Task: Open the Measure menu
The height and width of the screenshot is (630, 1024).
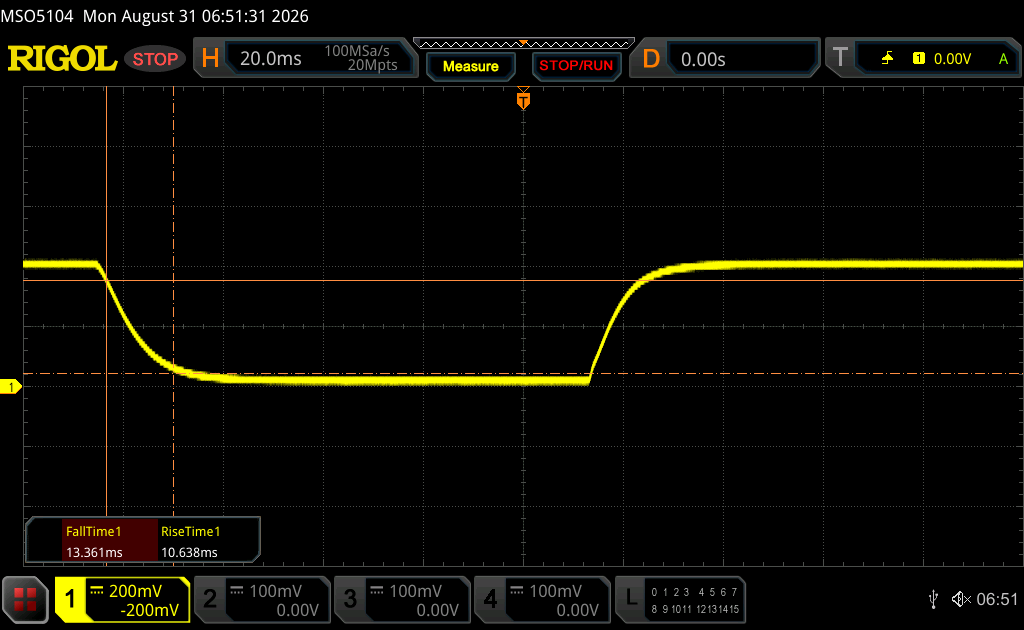Action: 471,66
